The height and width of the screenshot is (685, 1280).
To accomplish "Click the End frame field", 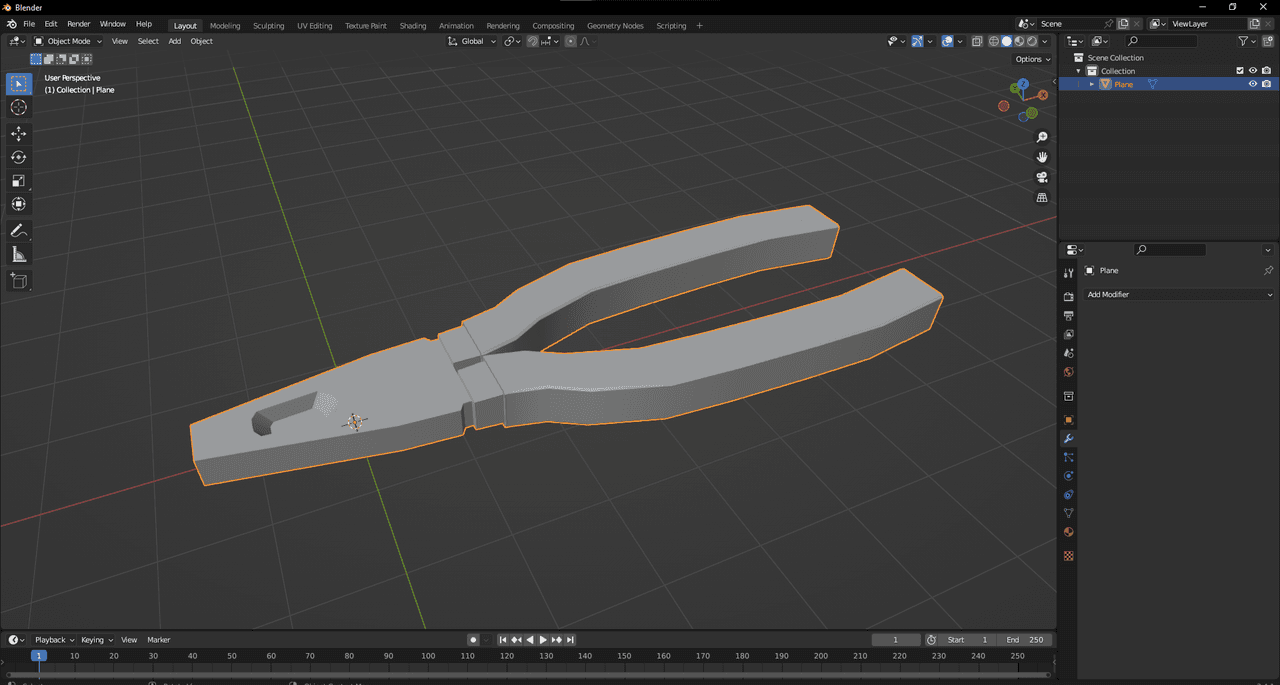I will click(1025, 640).
